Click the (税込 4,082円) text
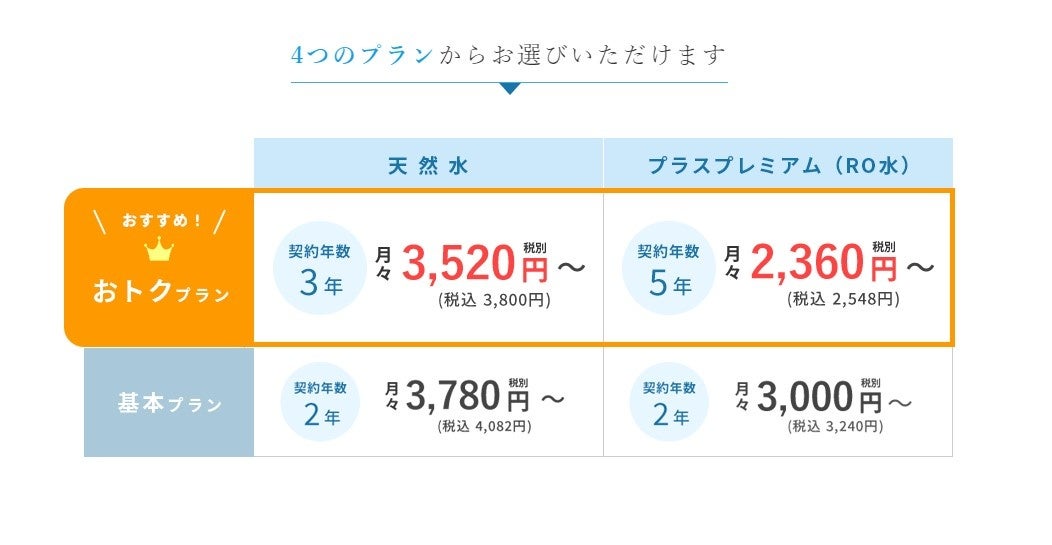The width and height of the screenshot is (1052, 545). coord(484,426)
